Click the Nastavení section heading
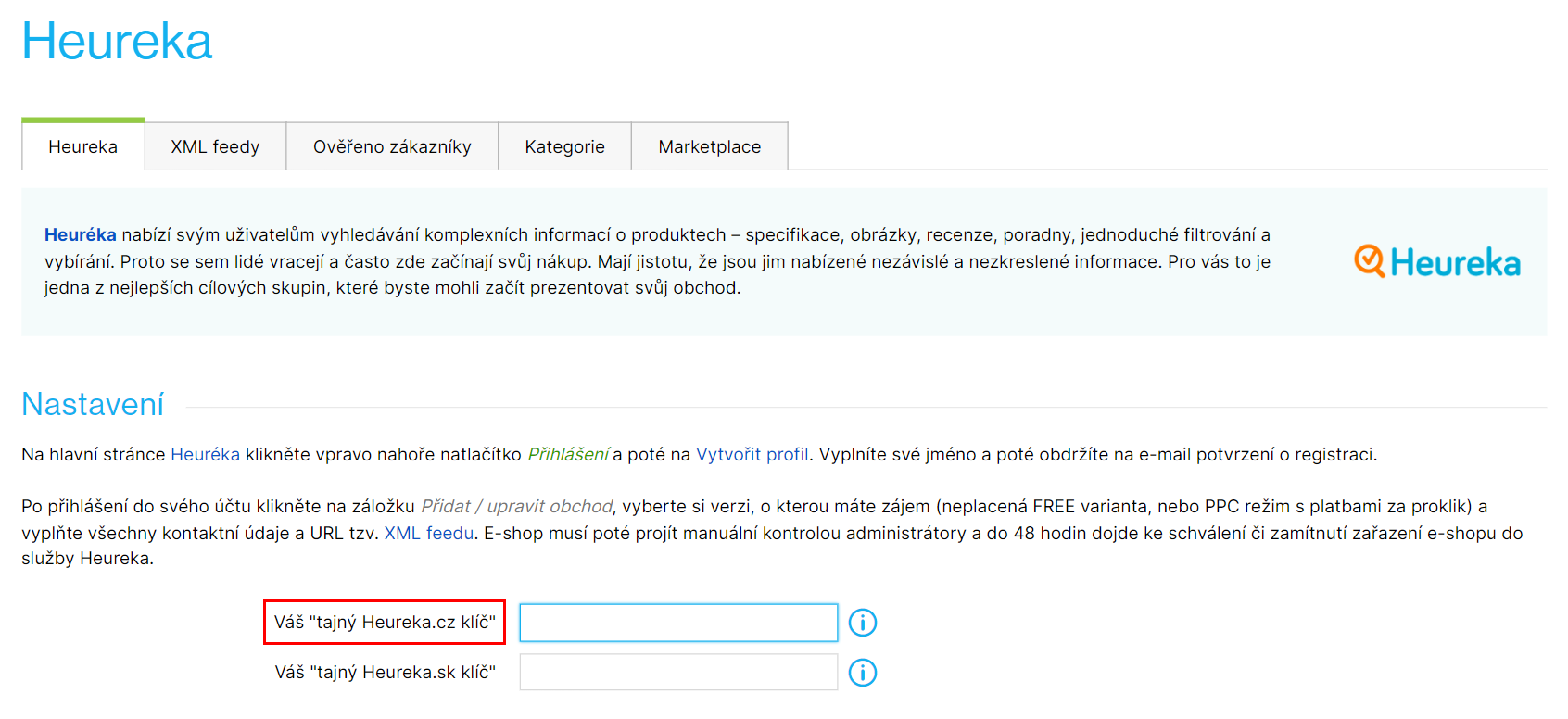This screenshot has height=719, width=1568. coord(93,405)
